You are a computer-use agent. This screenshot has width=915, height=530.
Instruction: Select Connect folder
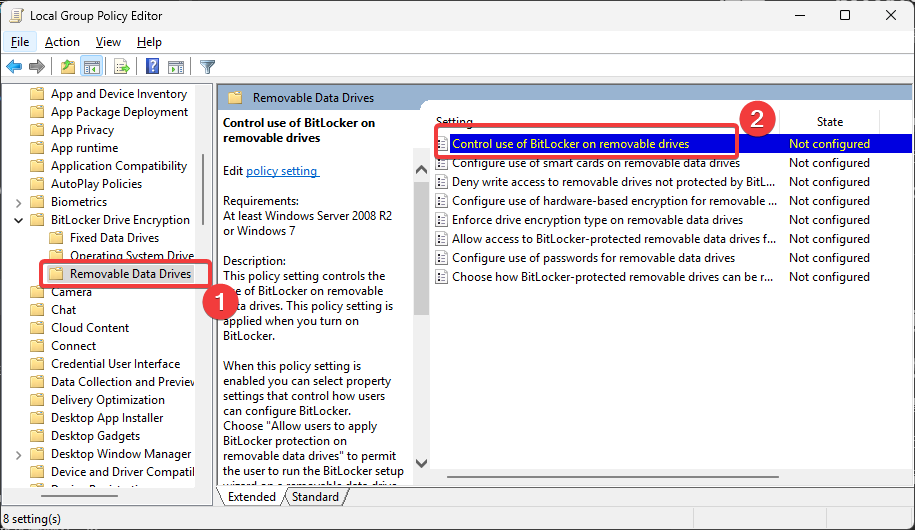tap(74, 346)
